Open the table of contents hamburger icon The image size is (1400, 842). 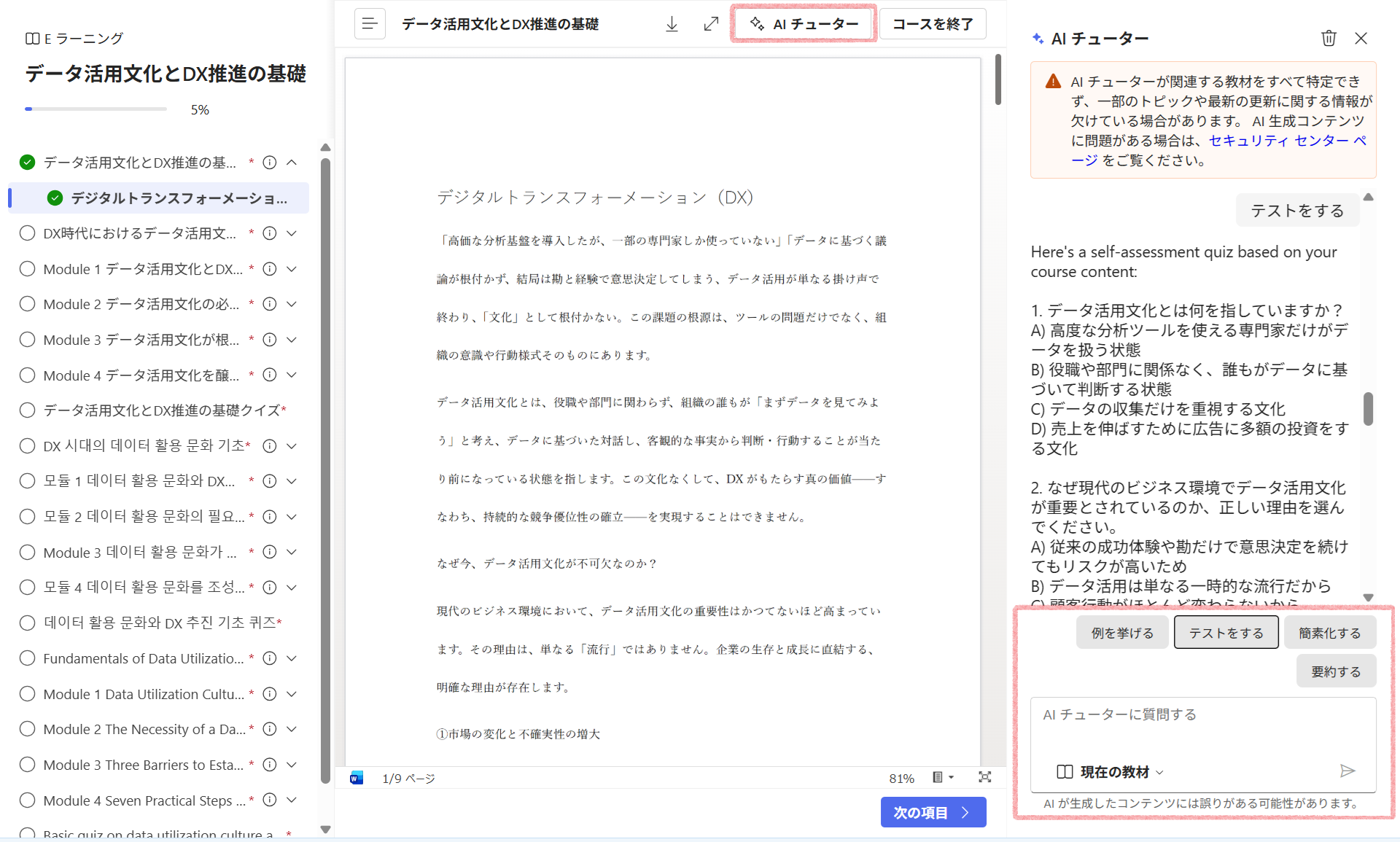point(370,24)
